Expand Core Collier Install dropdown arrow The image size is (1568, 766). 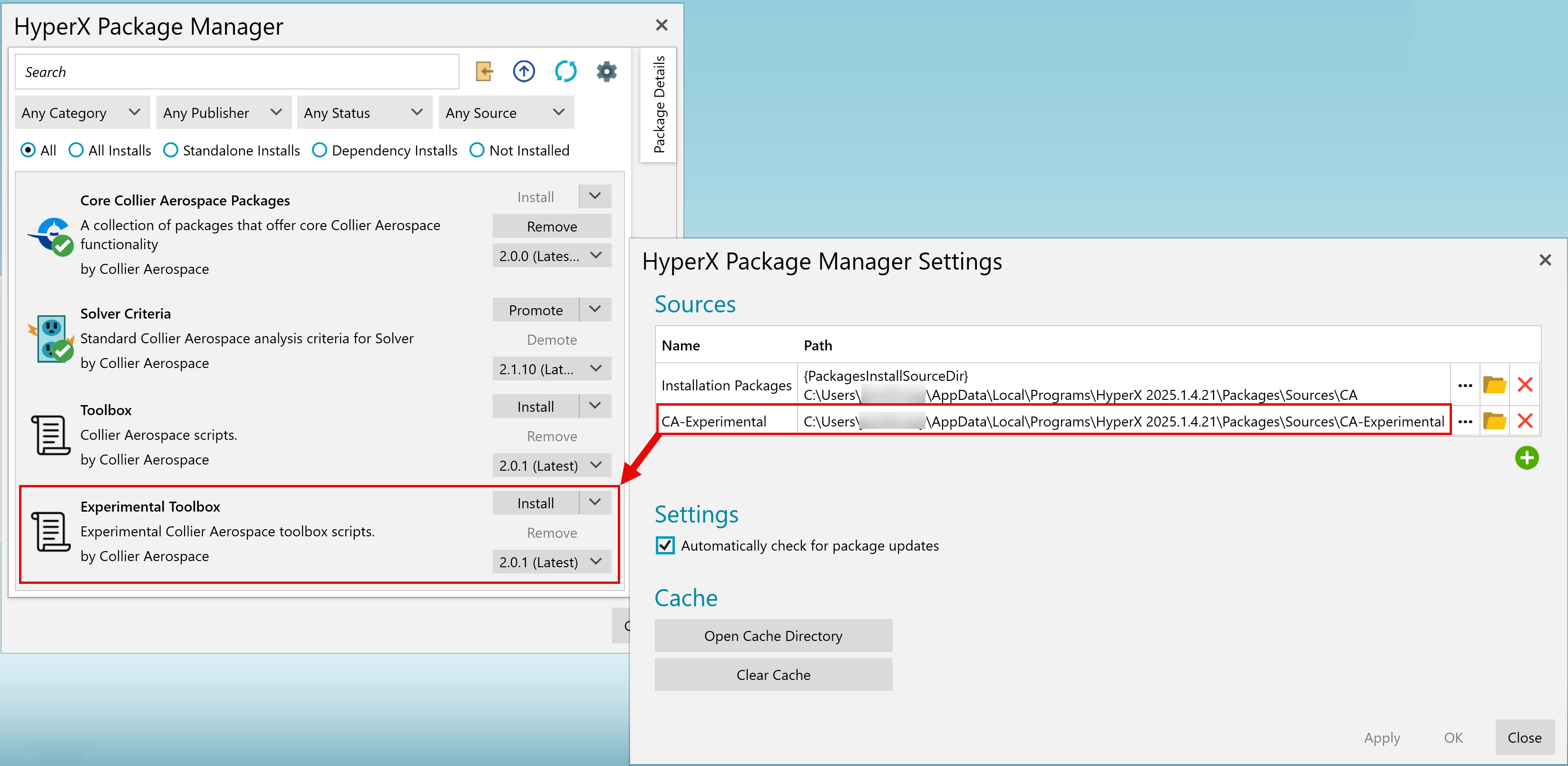click(x=595, y=196)
